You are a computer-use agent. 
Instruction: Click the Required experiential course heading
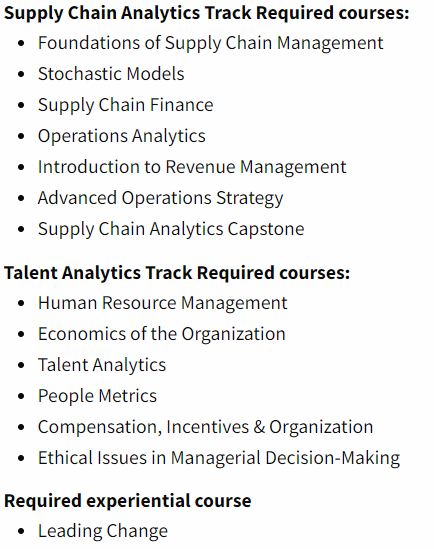click(x=128, y=501)
